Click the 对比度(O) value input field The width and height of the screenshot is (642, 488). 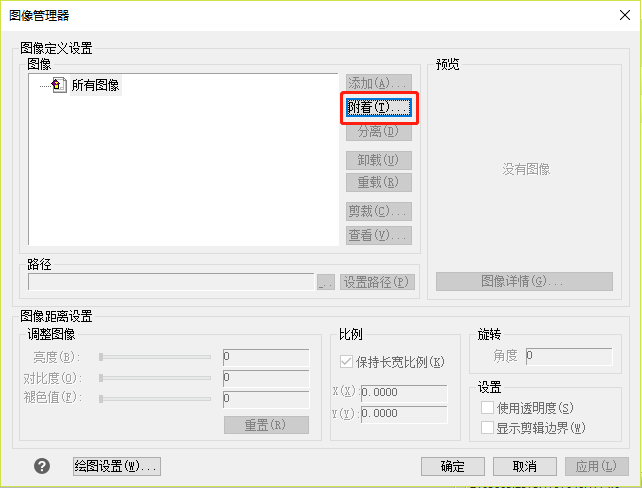[x=266, y=378]
